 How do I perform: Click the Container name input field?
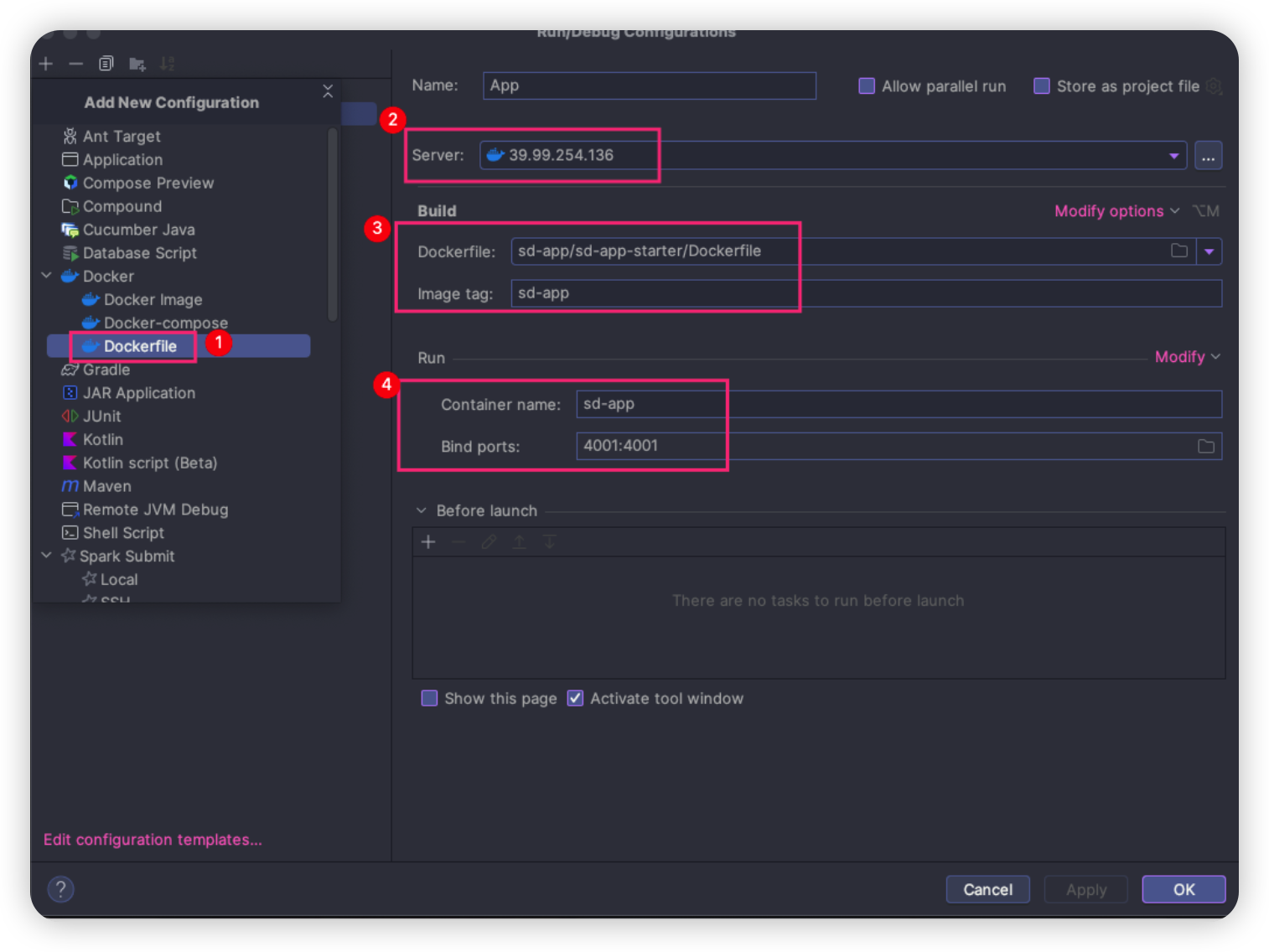898,404
